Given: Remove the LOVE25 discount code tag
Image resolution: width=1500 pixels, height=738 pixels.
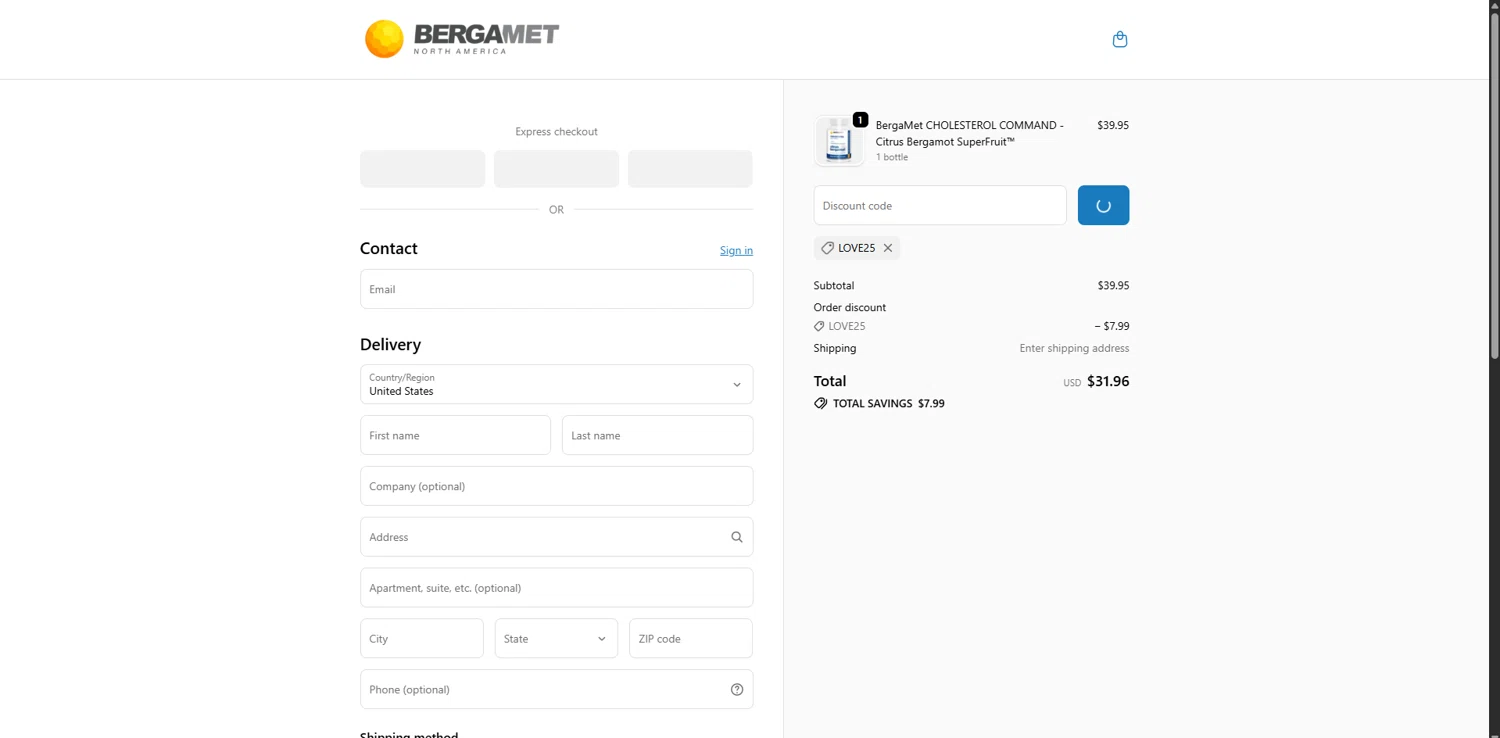Looking at the screenshot, I should [x=888, y=248].
